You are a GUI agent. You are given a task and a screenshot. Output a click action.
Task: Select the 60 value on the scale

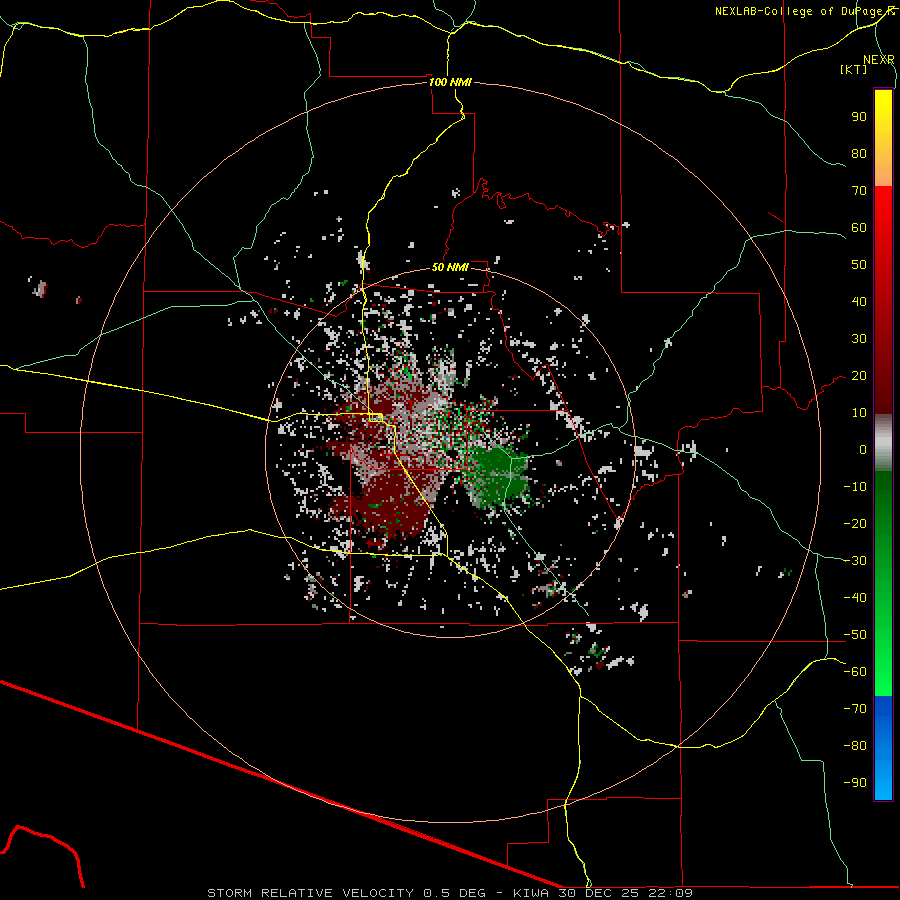click(859, 227)
